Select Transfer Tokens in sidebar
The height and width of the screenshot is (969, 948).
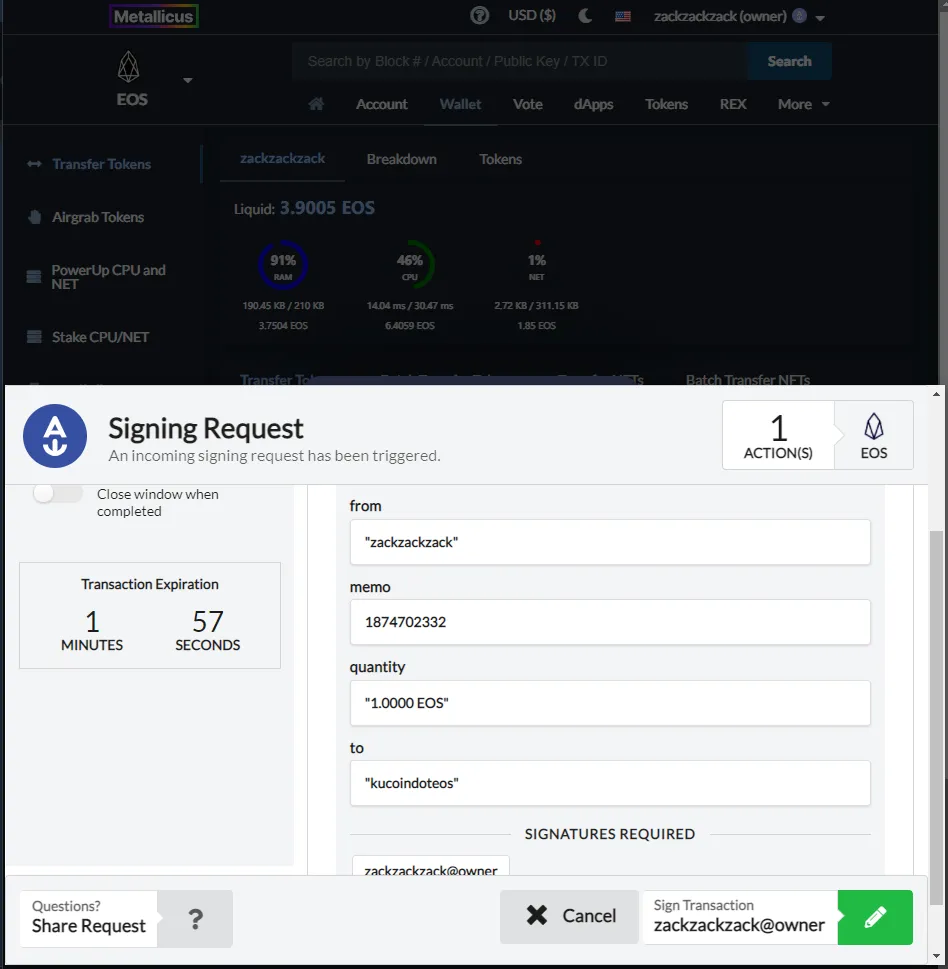pyautogui.click(x=101, y=164)
